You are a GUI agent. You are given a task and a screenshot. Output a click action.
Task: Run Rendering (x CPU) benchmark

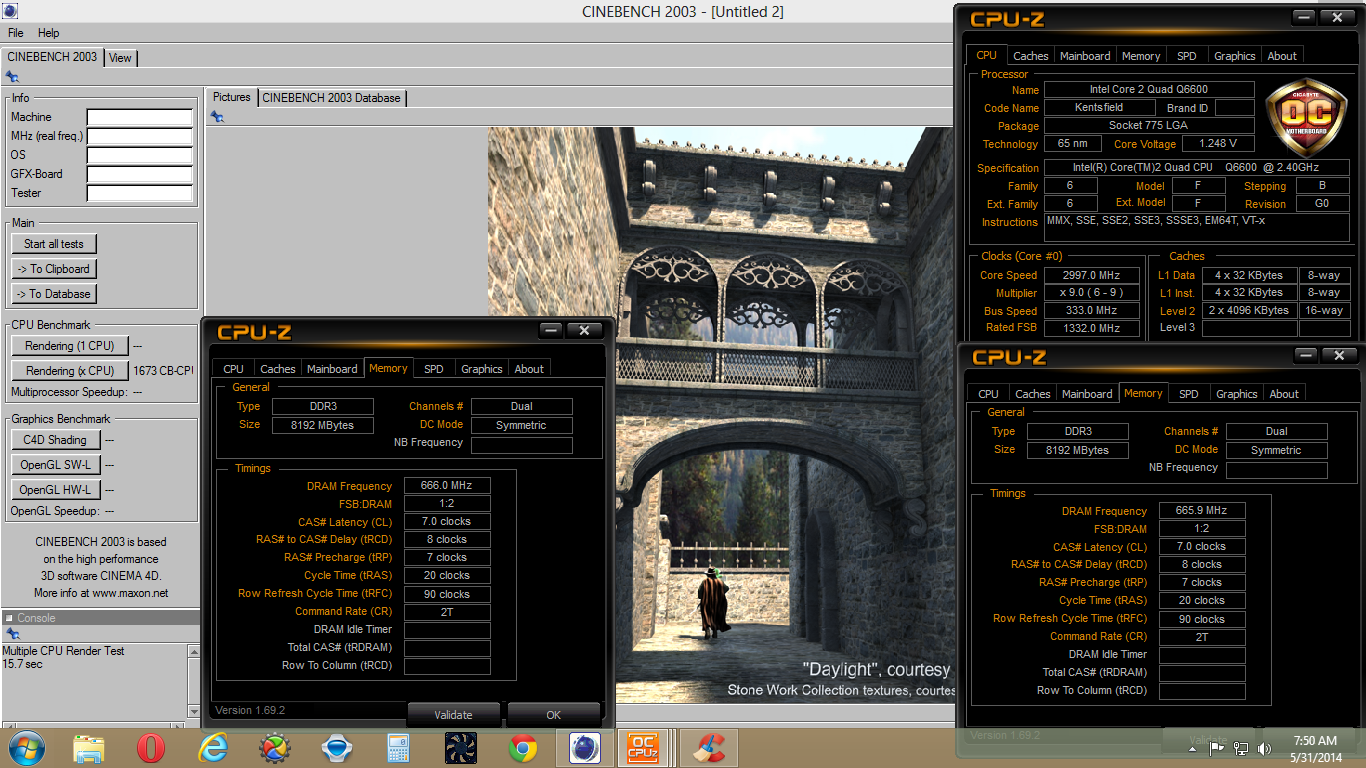tap(70, 371)
